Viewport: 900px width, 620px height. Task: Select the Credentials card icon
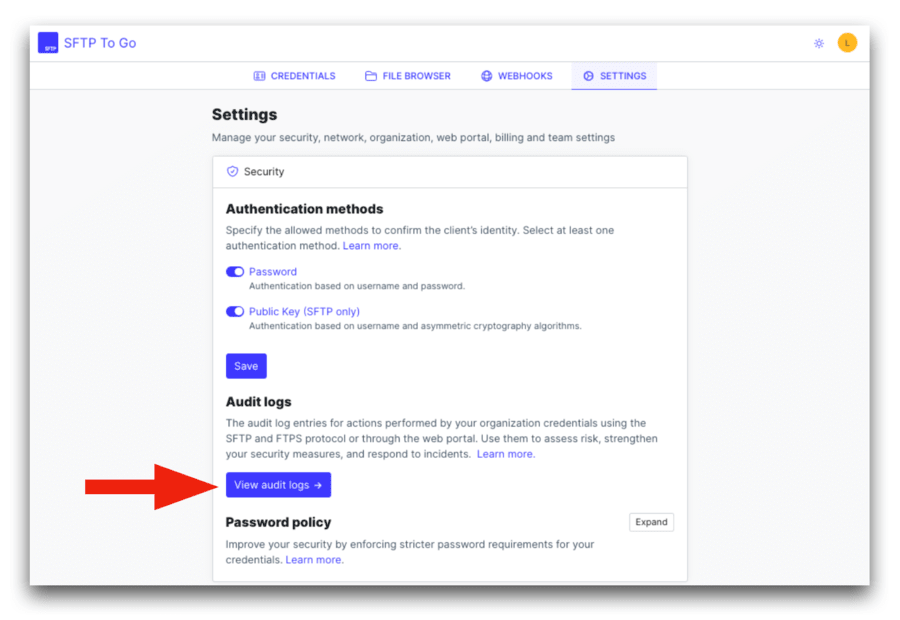pyautogui.click(x=257, y=75)
